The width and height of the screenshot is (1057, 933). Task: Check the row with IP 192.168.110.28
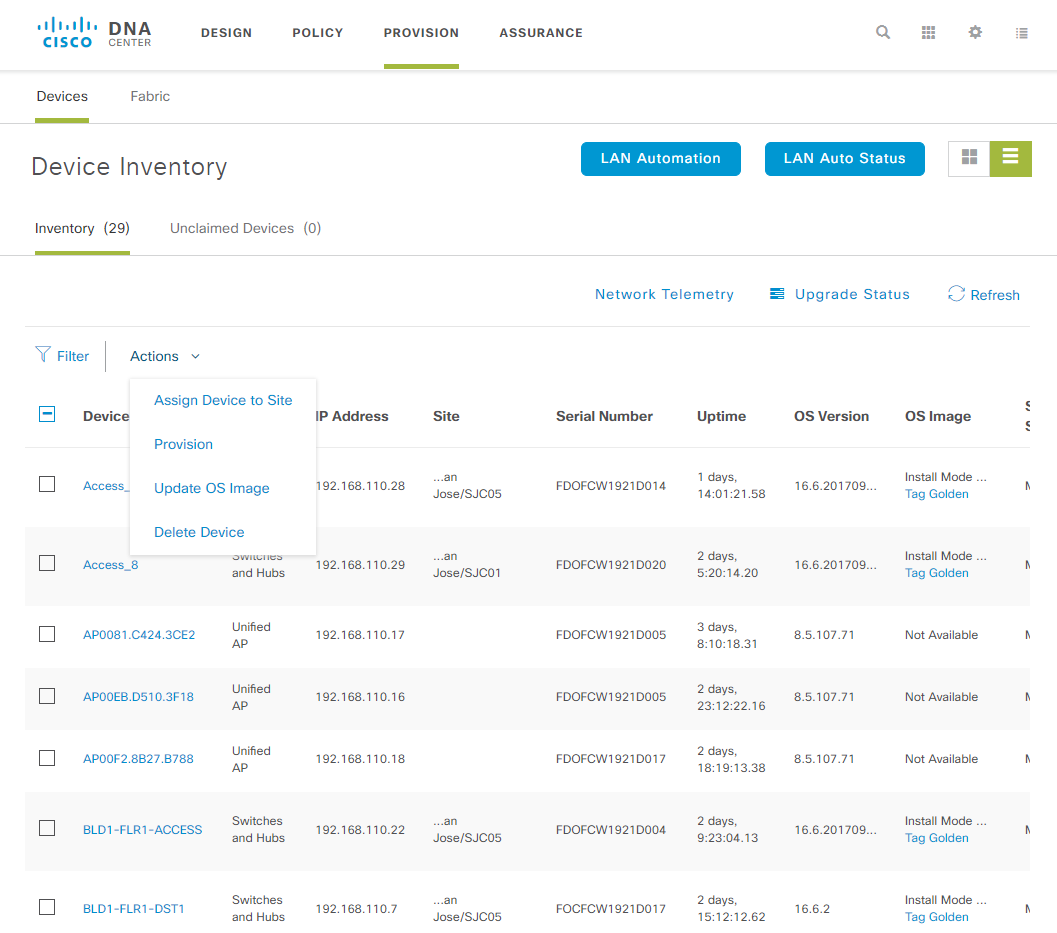(47, 484)
